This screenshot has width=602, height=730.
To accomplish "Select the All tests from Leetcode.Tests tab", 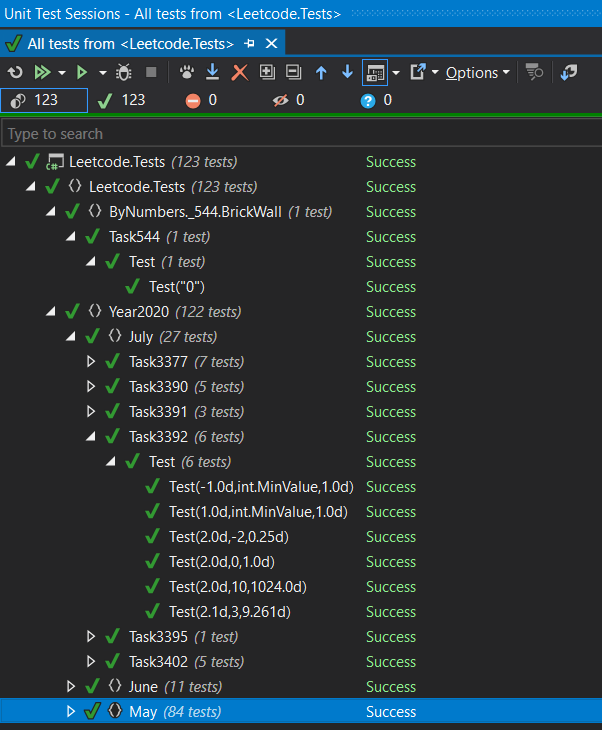I will click(120, 43).
